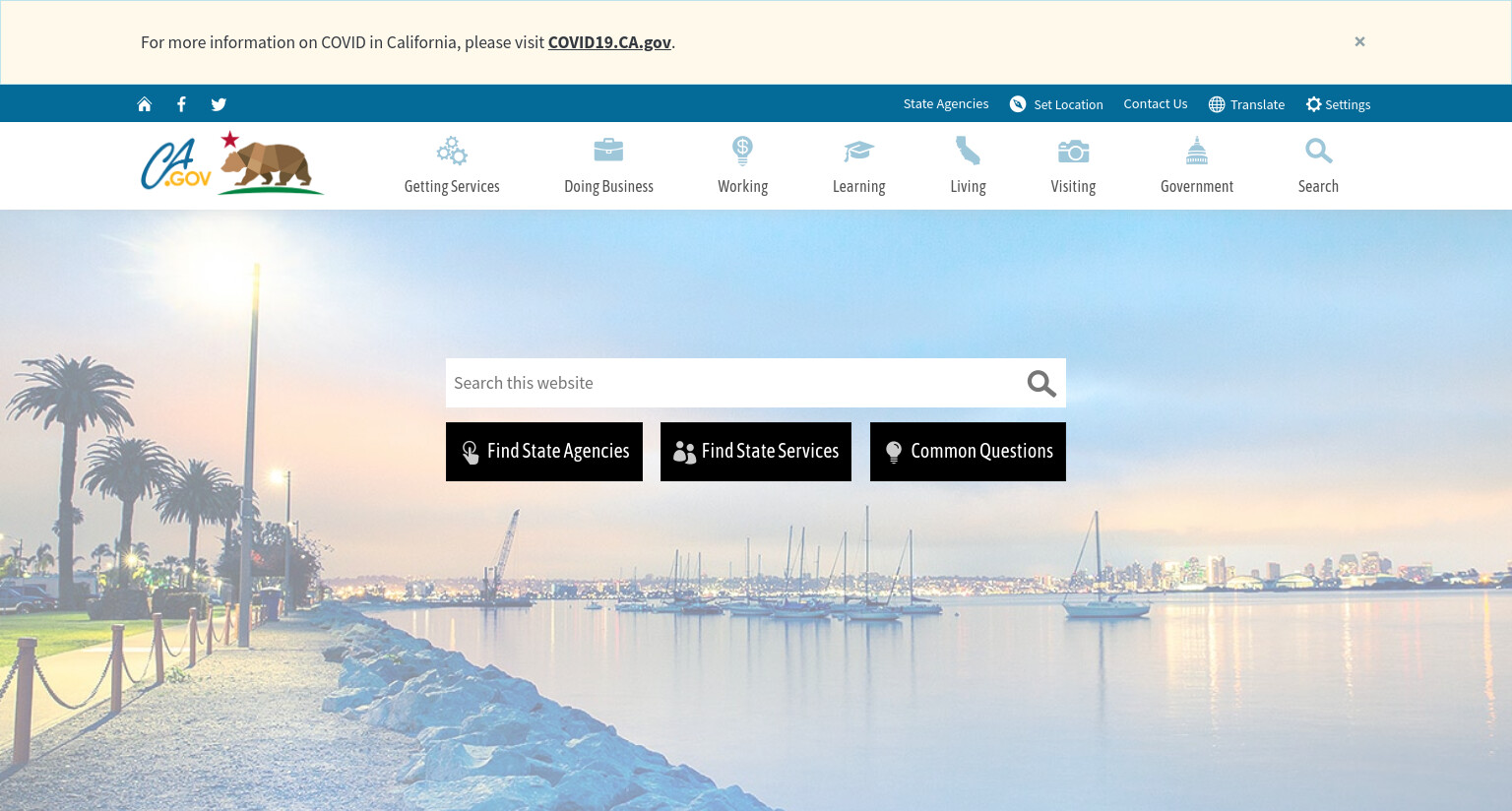The height and width of the screenshot is (811, 1512).
Task: Open the Twitter bird icon link
Action: click(x=219, y=104)
